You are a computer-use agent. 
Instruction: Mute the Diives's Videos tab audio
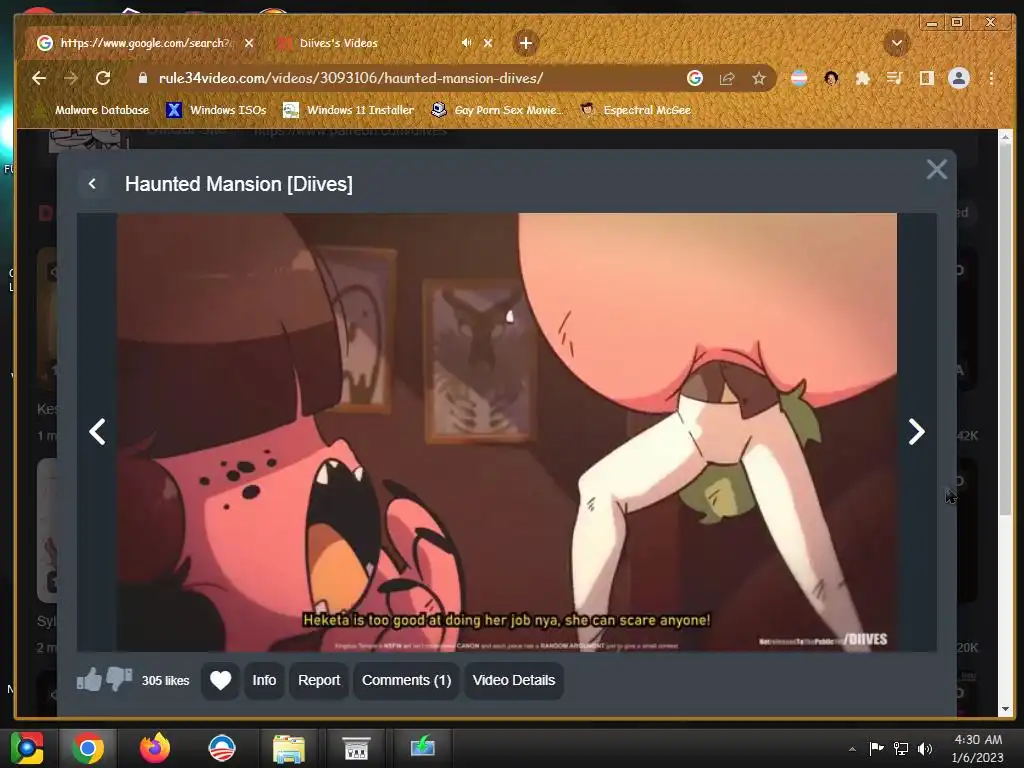[466, 42]
